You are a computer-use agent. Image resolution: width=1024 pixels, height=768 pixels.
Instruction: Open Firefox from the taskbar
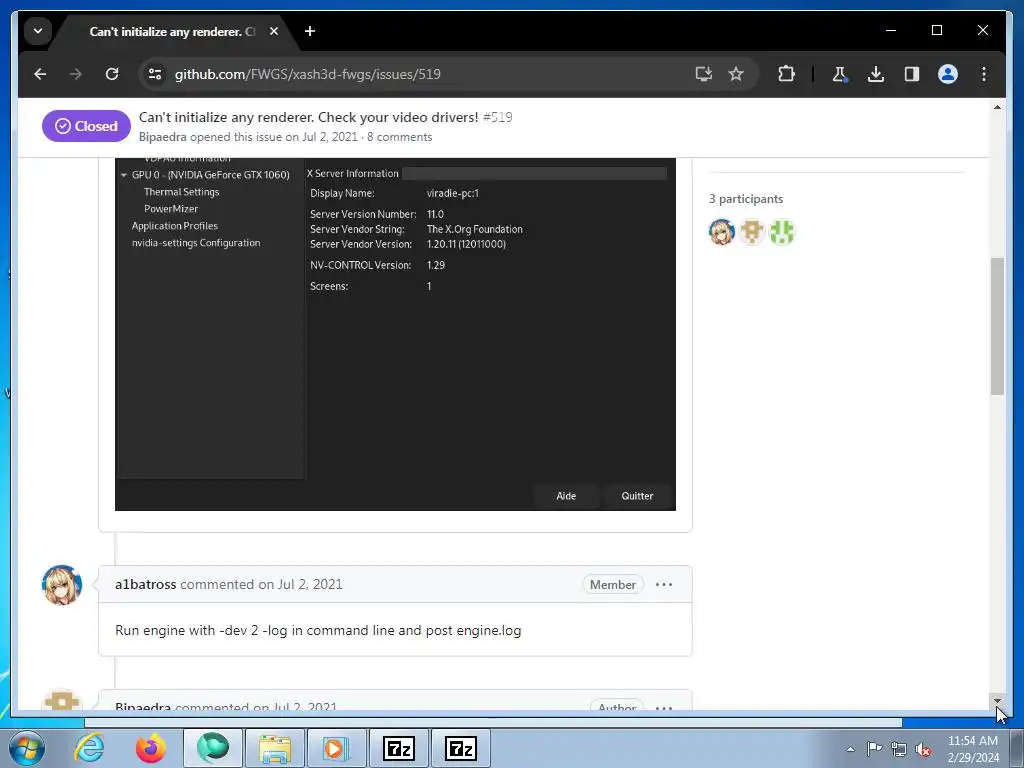click(151, 748)
